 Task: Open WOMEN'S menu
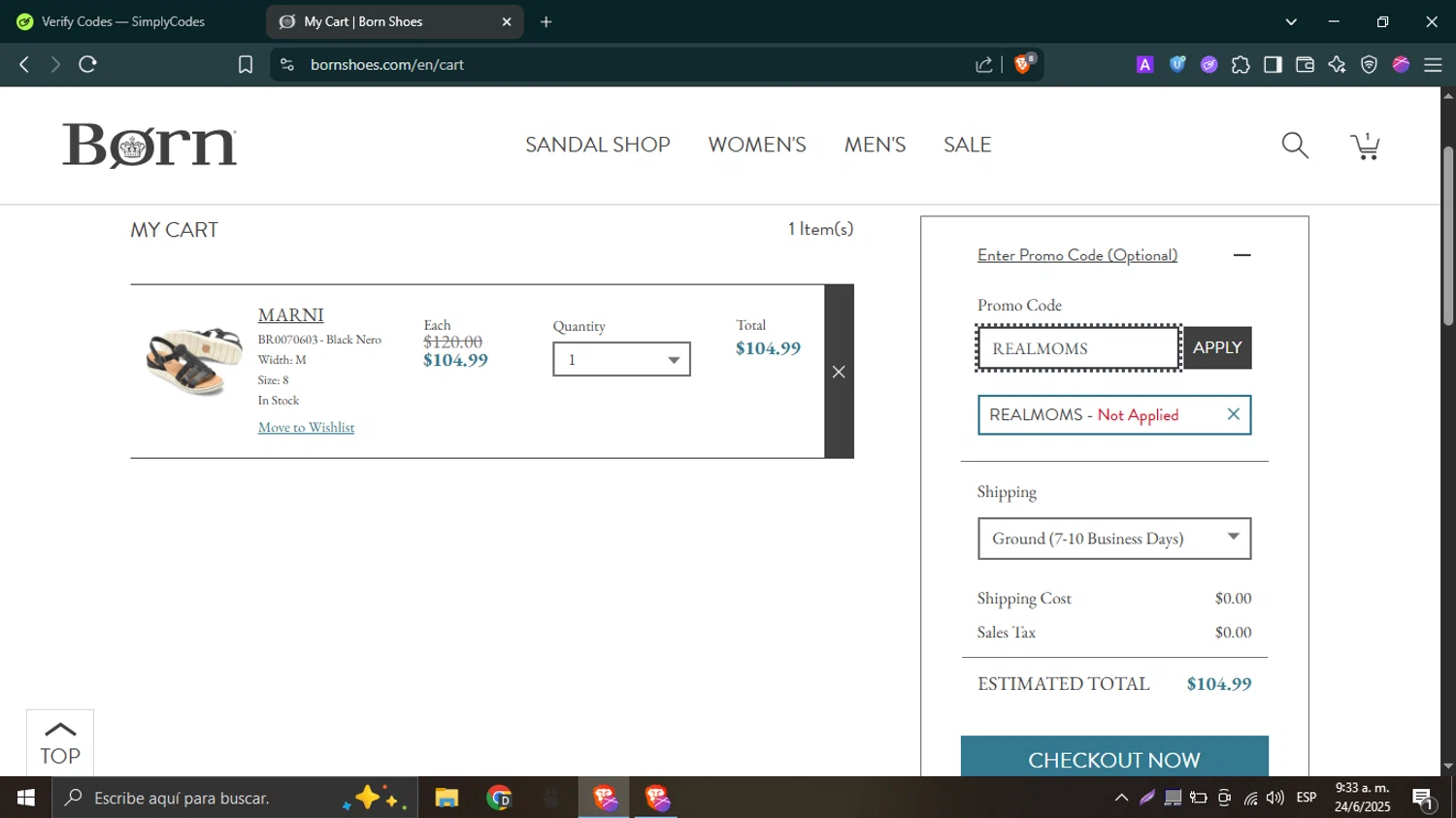point(757,145)
